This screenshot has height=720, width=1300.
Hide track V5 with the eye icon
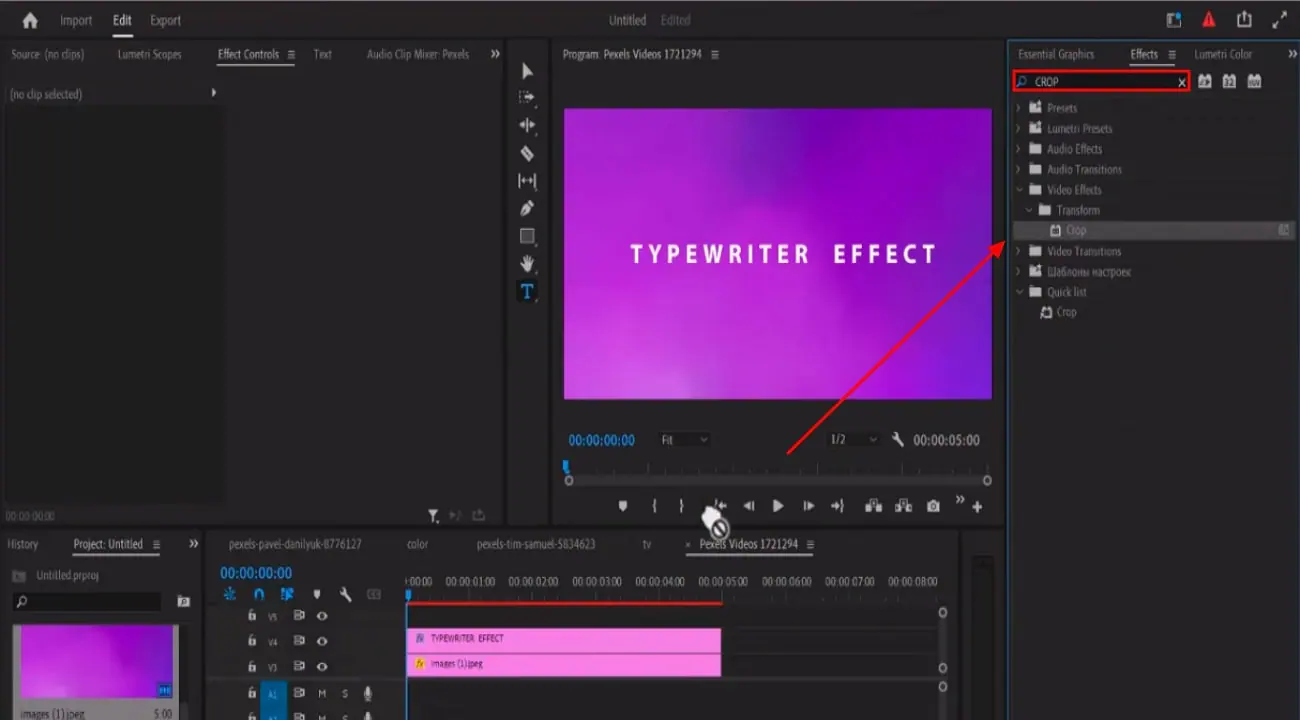pyautogui.click(x=322, y=616)
